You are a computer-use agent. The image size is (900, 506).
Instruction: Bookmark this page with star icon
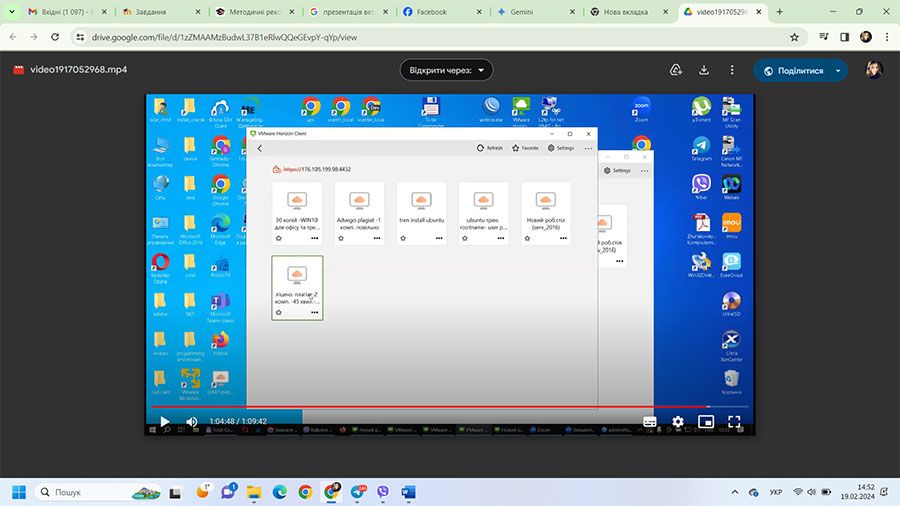(x=794, y=36)
